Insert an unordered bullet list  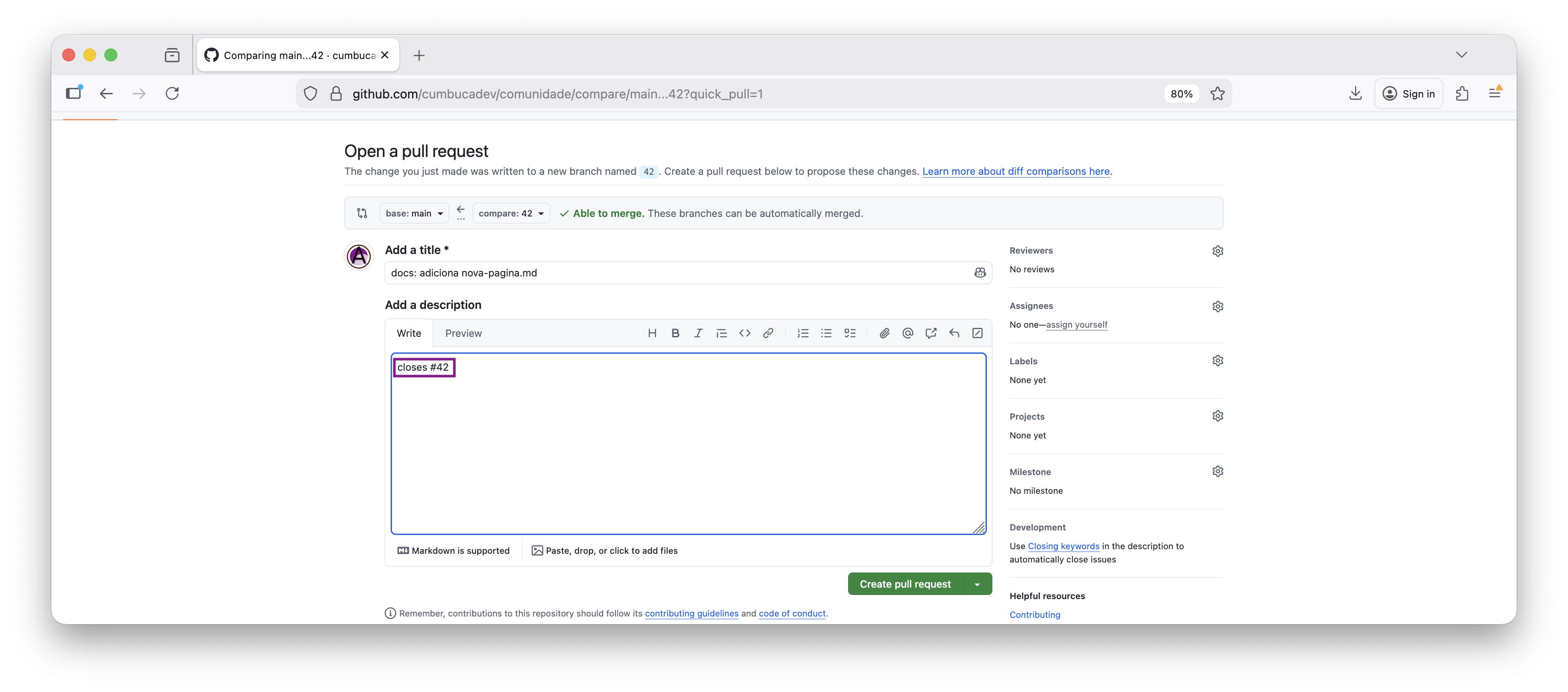click(x=826, y=333)
